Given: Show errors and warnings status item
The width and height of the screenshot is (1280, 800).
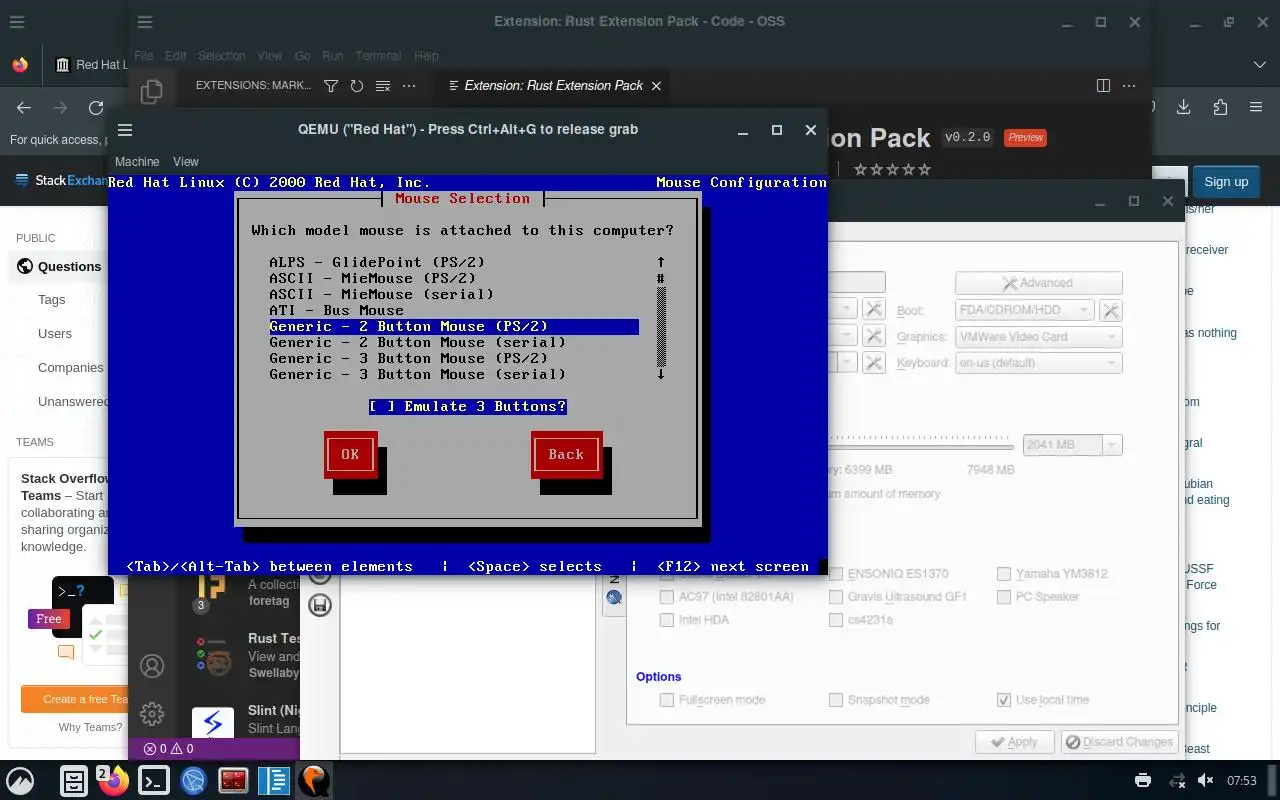Looking at the screenshot, I should 169,748.
